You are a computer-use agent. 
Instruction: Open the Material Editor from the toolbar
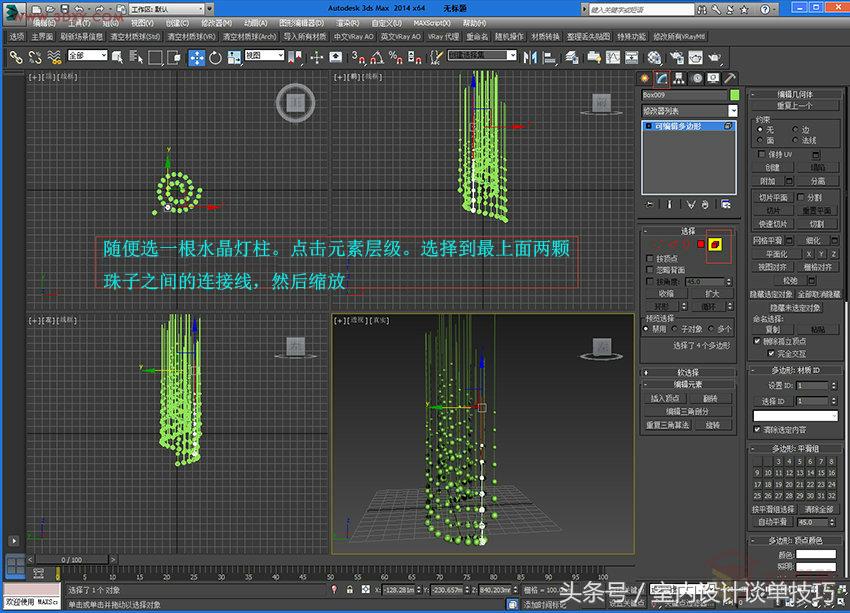click(651, 59)
